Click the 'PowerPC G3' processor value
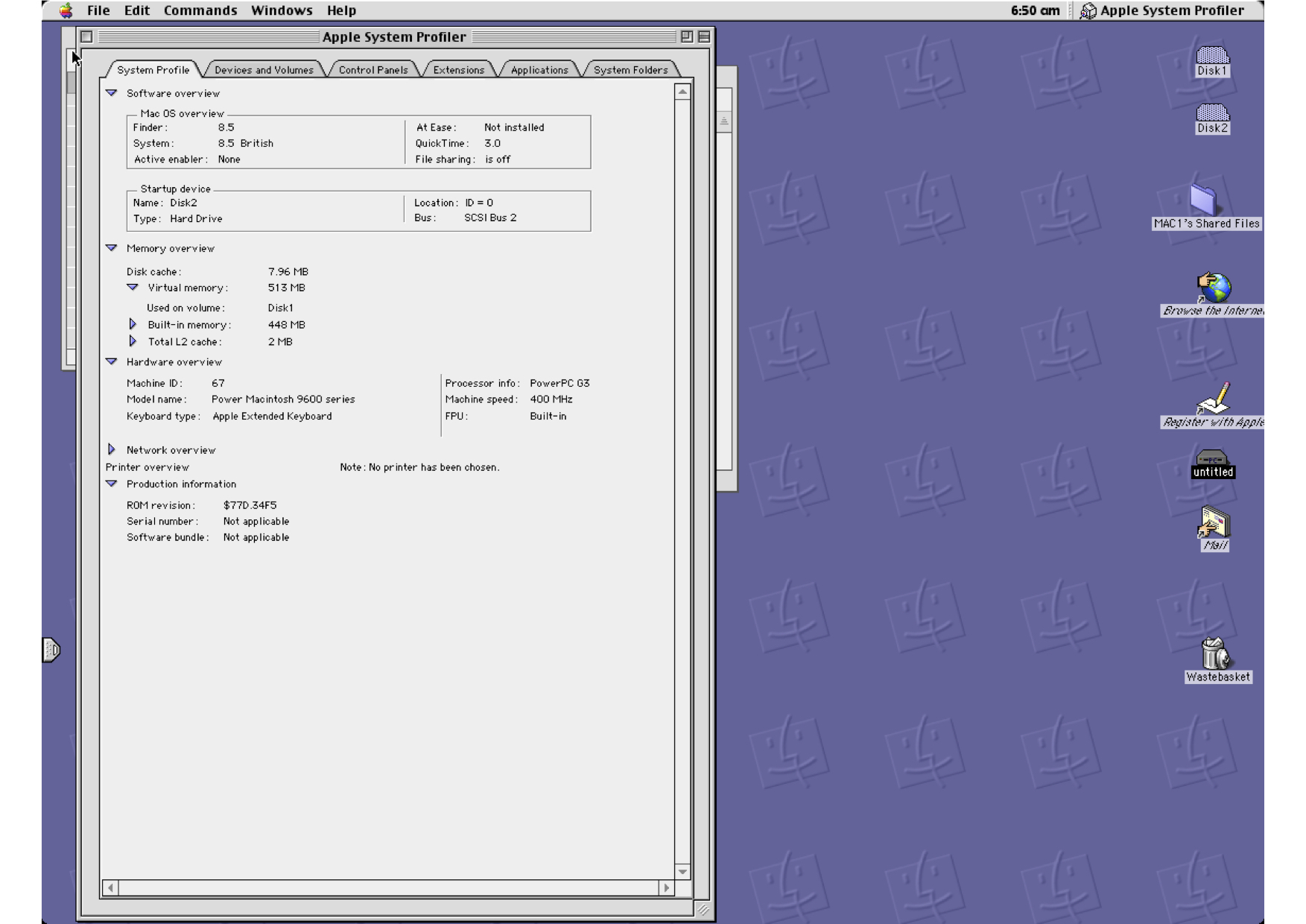Image resolution: width=1306 pixels, height=924 pixels. (x=560, y=383)
